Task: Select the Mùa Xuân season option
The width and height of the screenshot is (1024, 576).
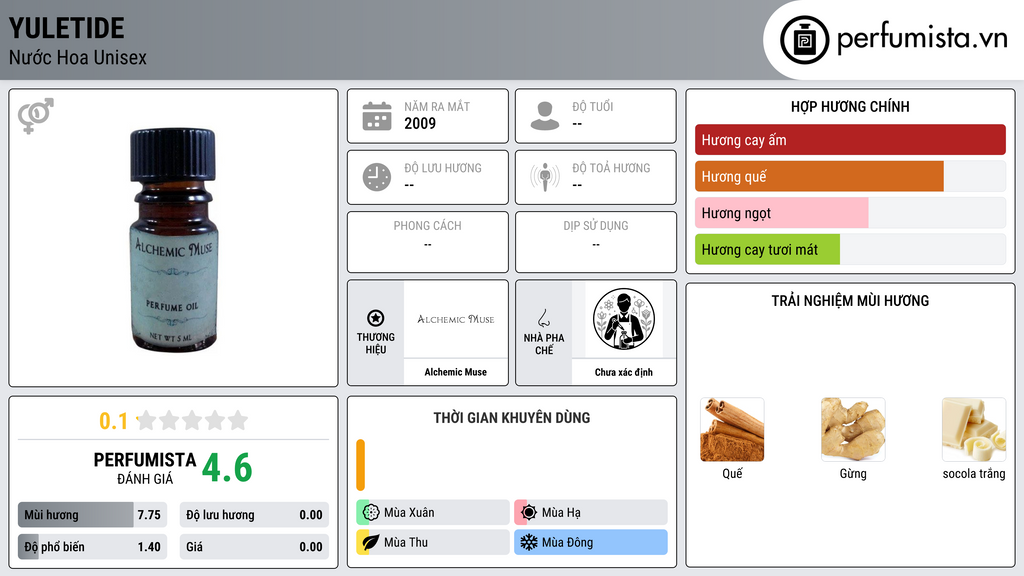Action: pyautogui.click(x=433, y=513)
